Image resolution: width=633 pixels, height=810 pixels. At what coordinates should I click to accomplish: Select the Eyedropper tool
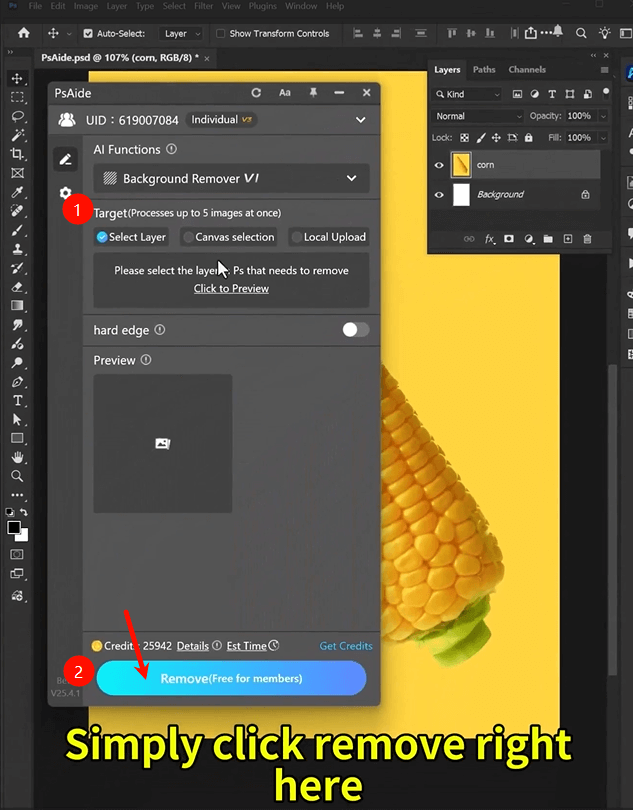[17, 192]
